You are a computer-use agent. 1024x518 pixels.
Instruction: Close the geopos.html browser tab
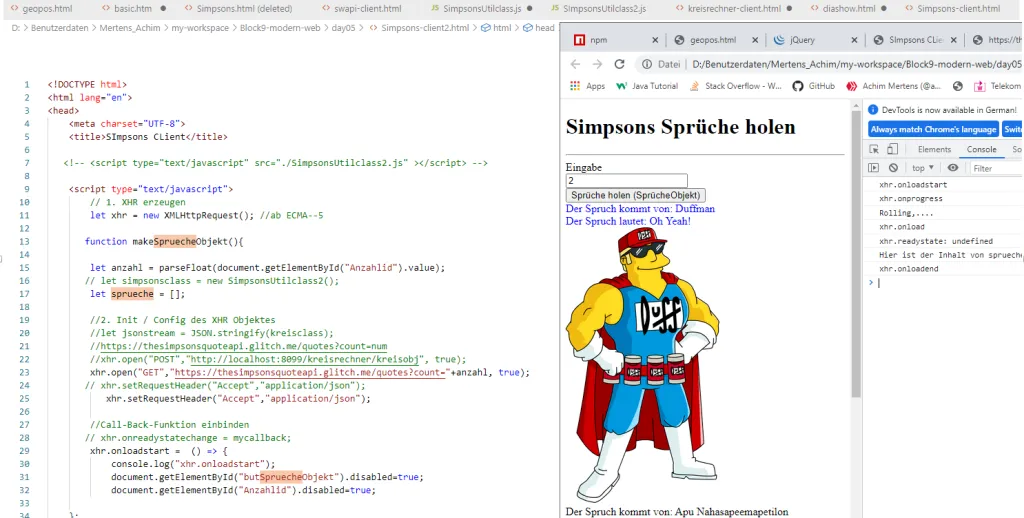(755, 40)
